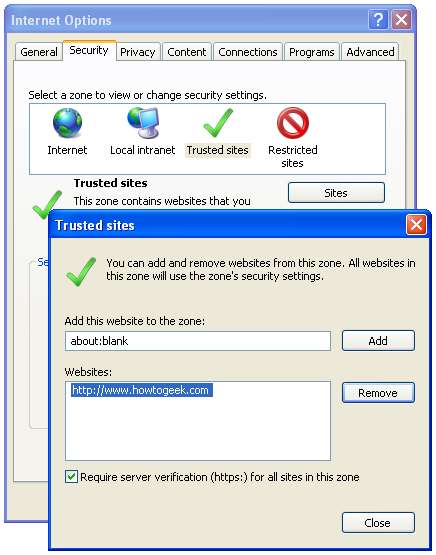Select the Trusted sites green checkmark zone
The height and width of the screenshot is (555, 436).
pyautogui.click(x=218, y=123)
